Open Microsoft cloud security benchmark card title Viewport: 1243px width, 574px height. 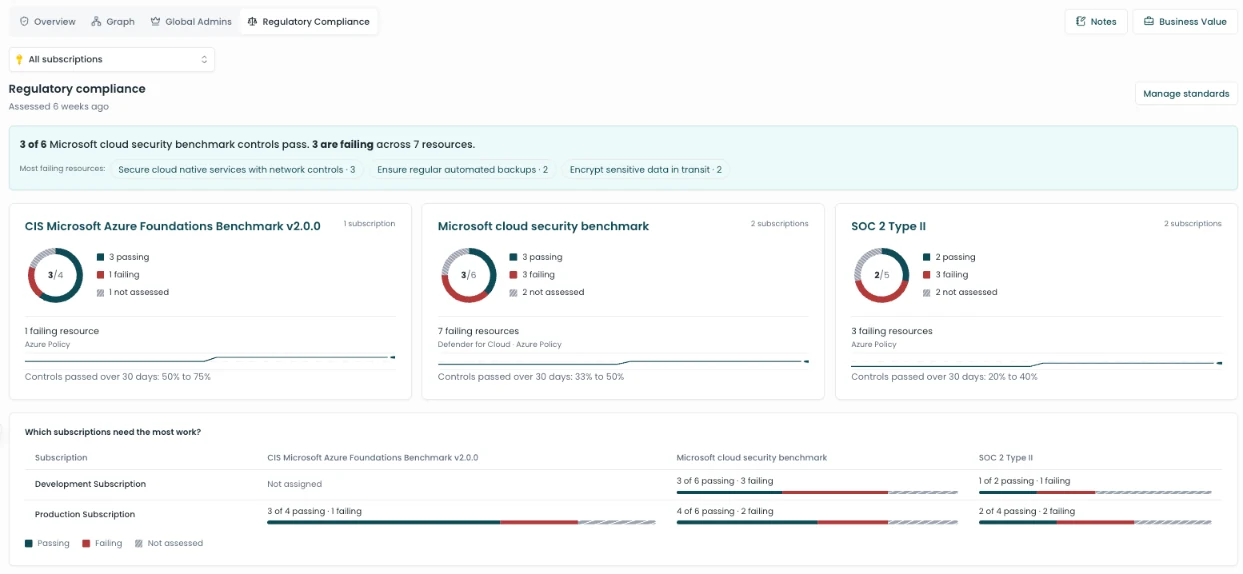point(543,226)
